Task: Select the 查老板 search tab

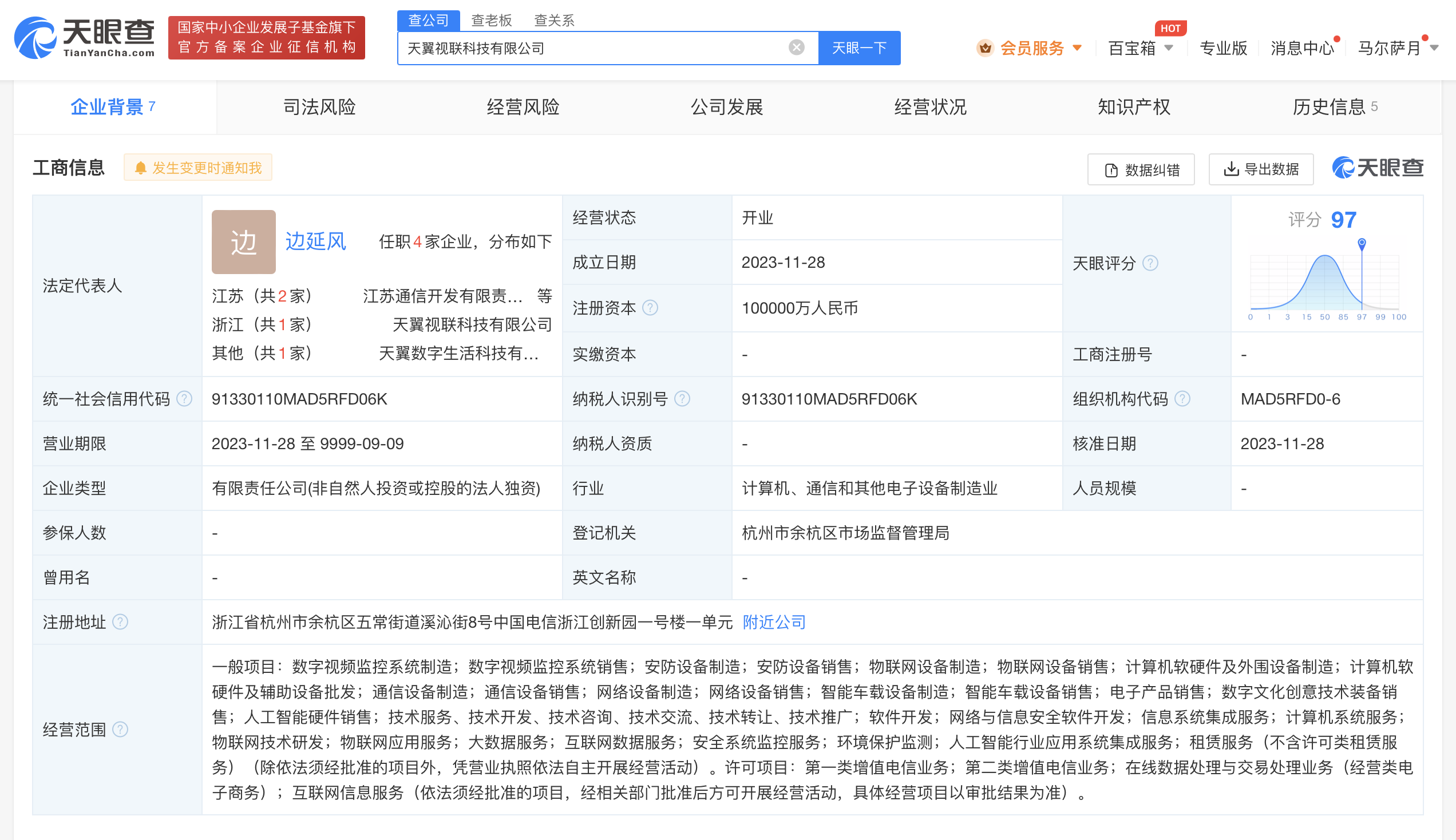Action: coord(492,21)
